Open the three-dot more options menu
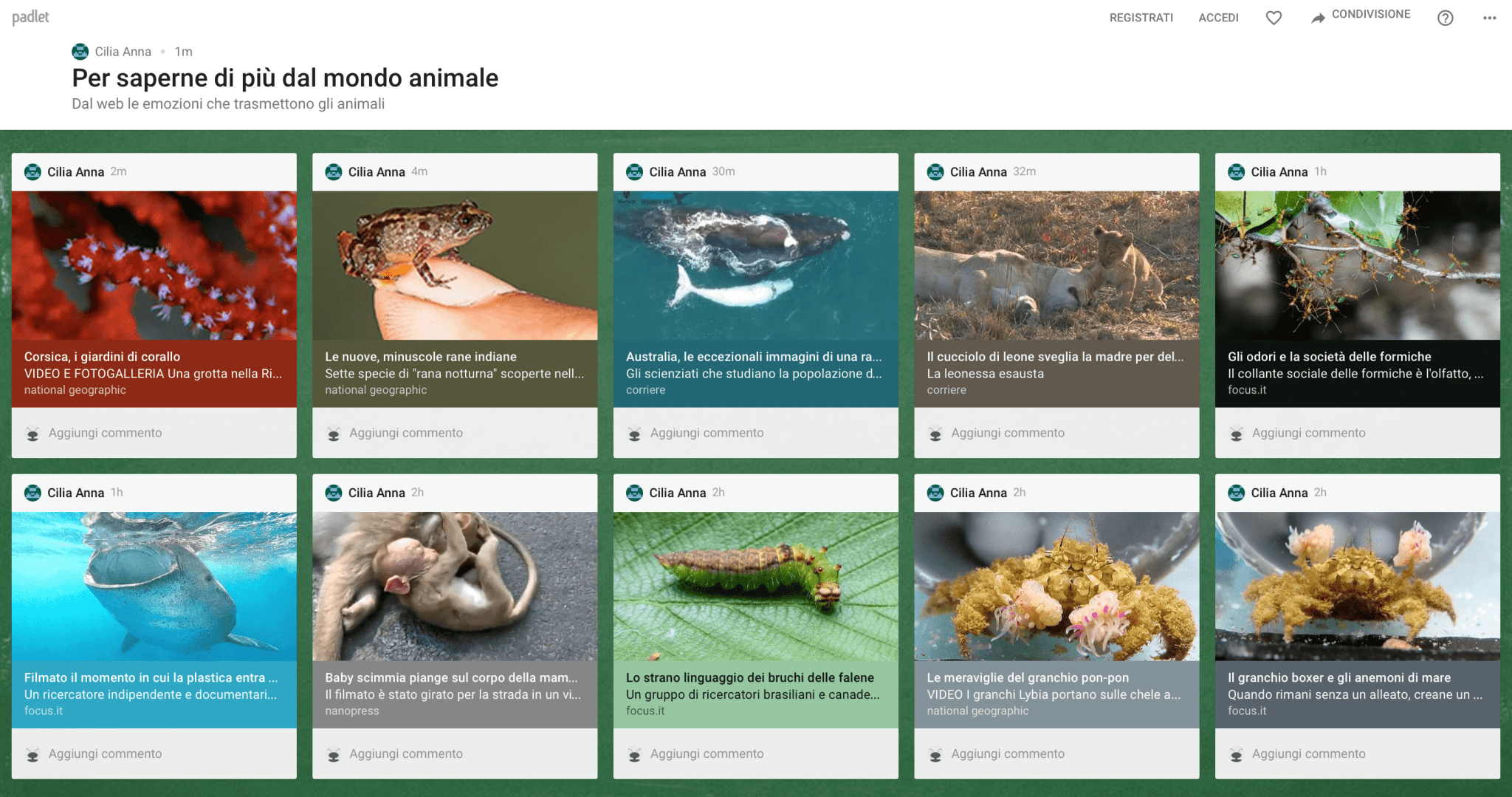 1489,18
